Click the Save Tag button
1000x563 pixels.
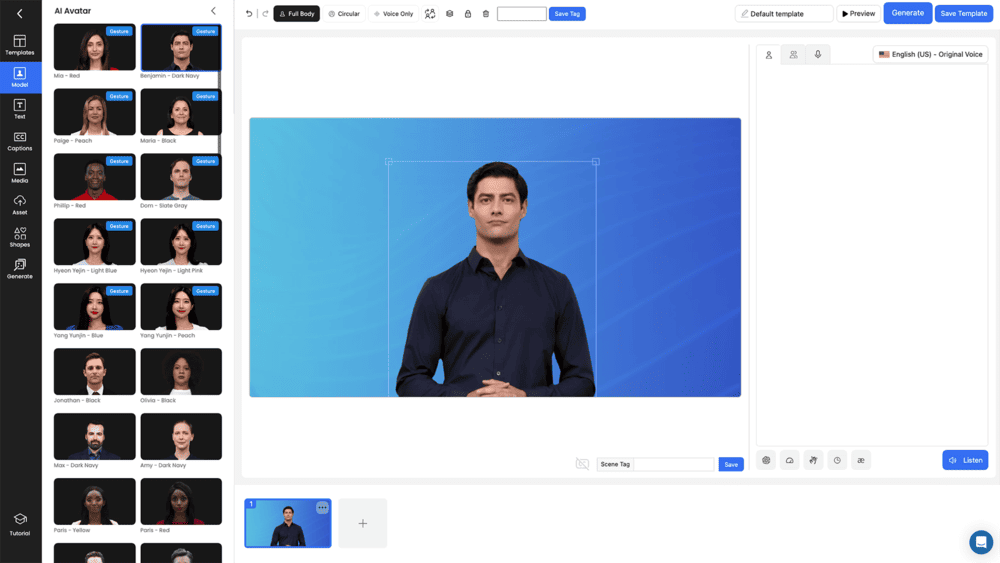pos(567,13)
